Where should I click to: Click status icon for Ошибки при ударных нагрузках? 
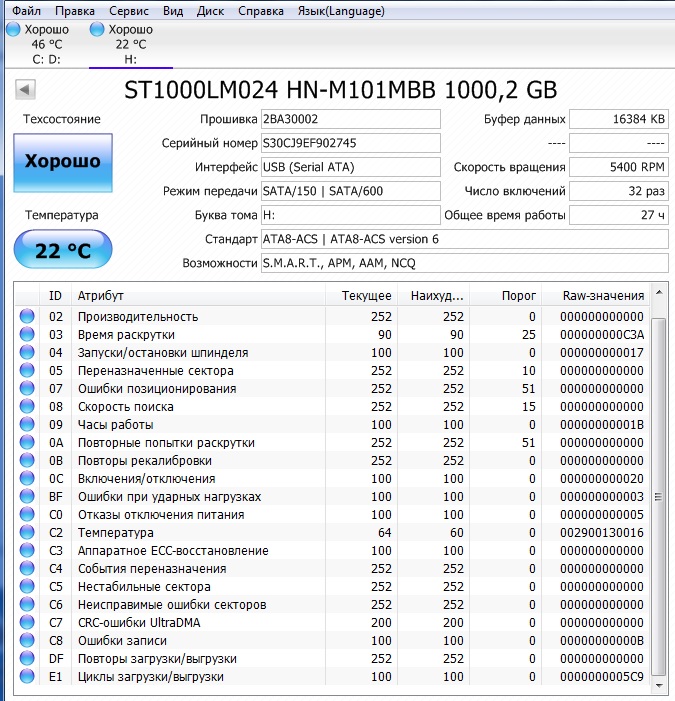coord(27,496)
